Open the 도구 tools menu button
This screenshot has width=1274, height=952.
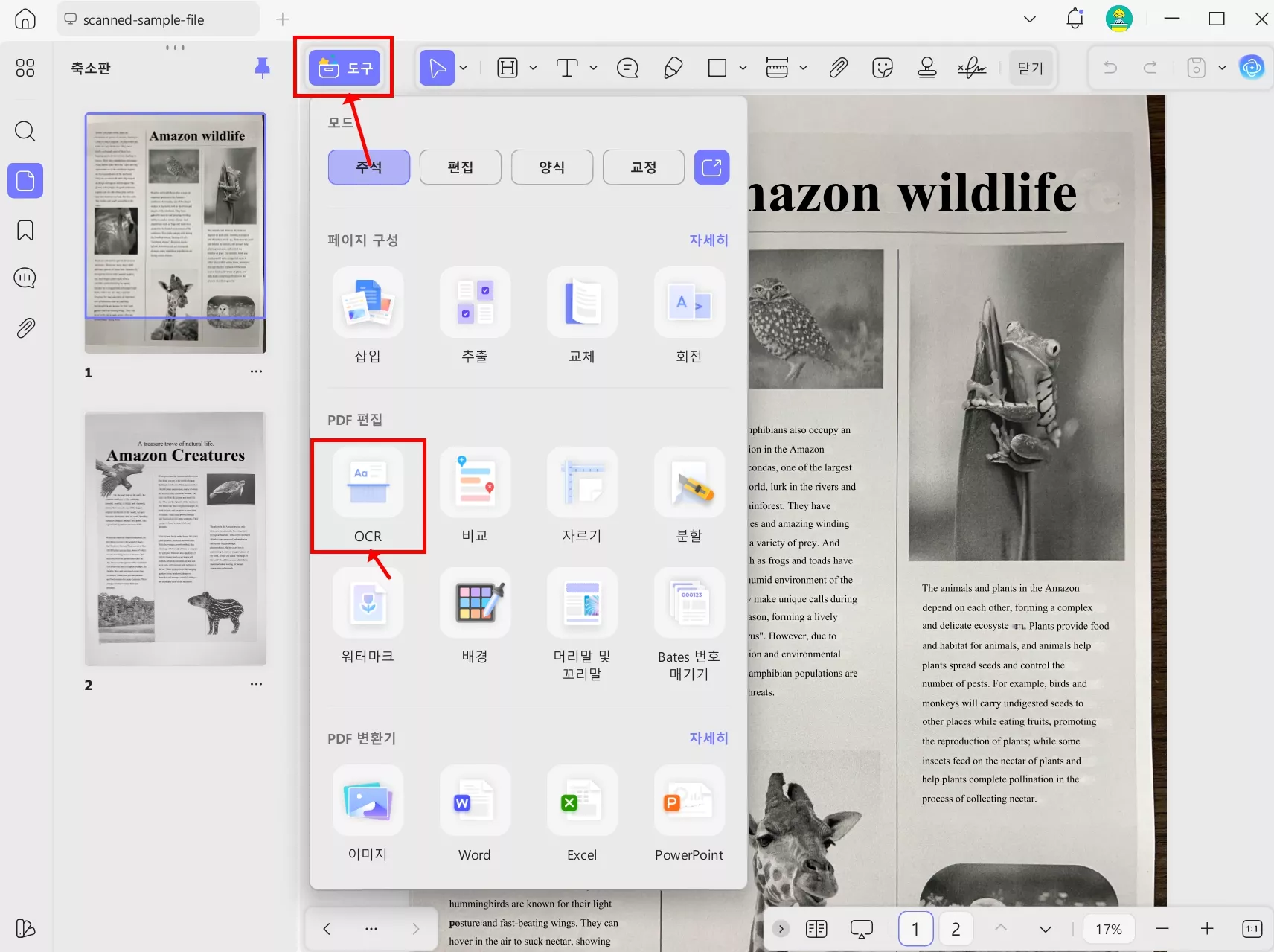pos(345,68)
